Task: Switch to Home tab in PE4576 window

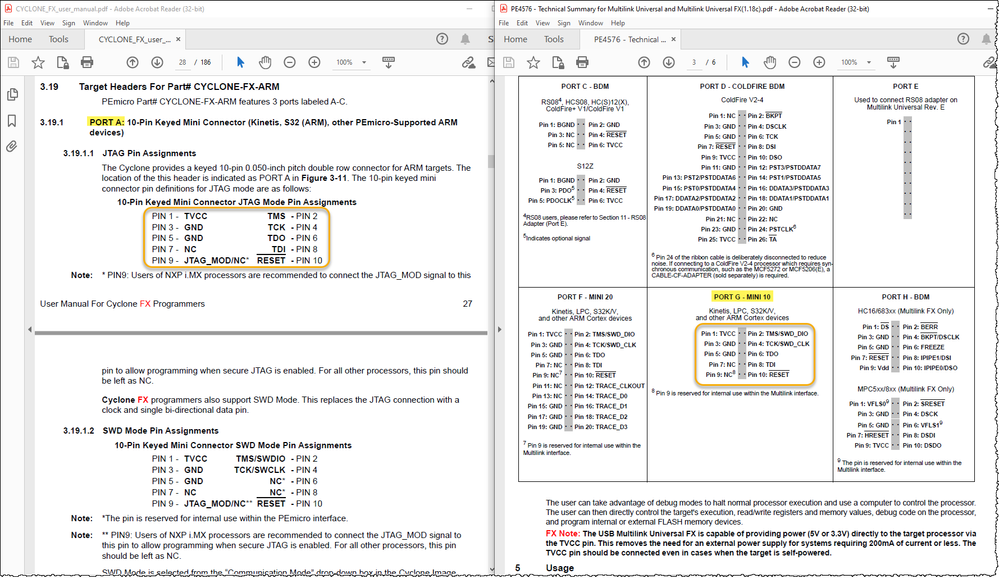Action: click(515, 39)
